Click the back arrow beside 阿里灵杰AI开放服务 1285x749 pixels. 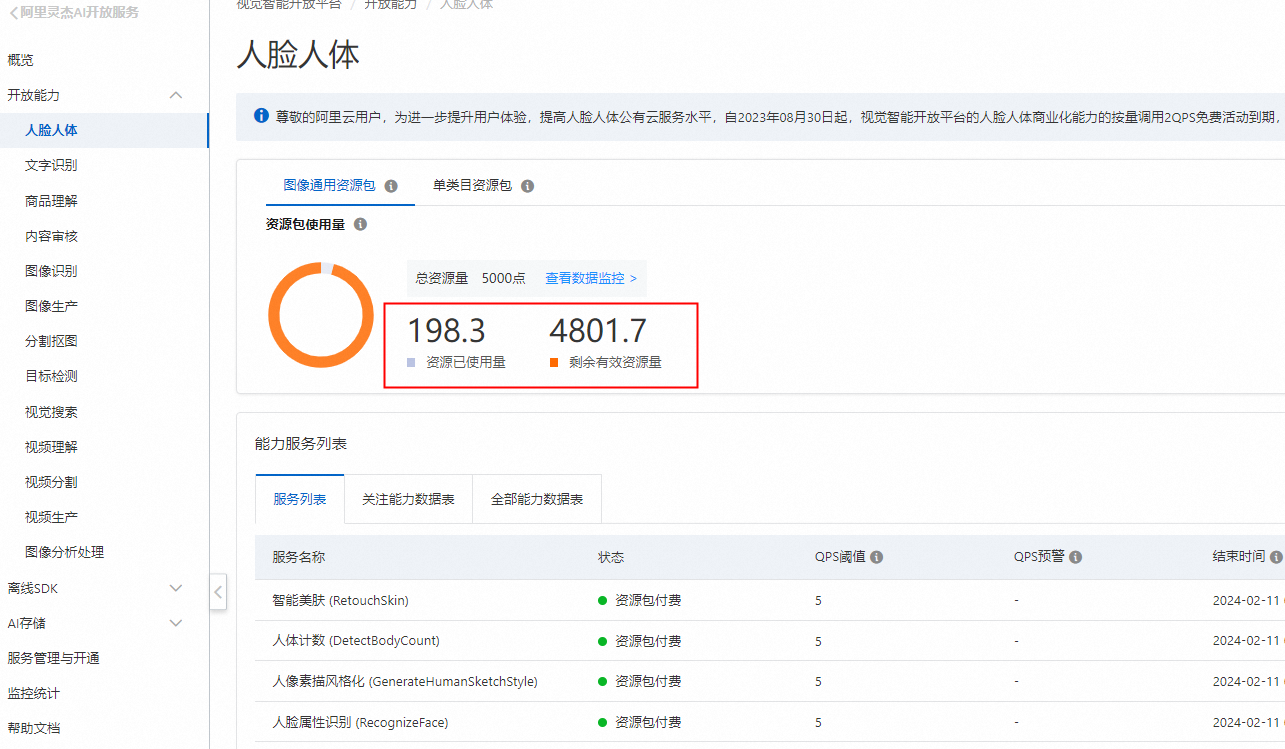click(x=12, y=13)
